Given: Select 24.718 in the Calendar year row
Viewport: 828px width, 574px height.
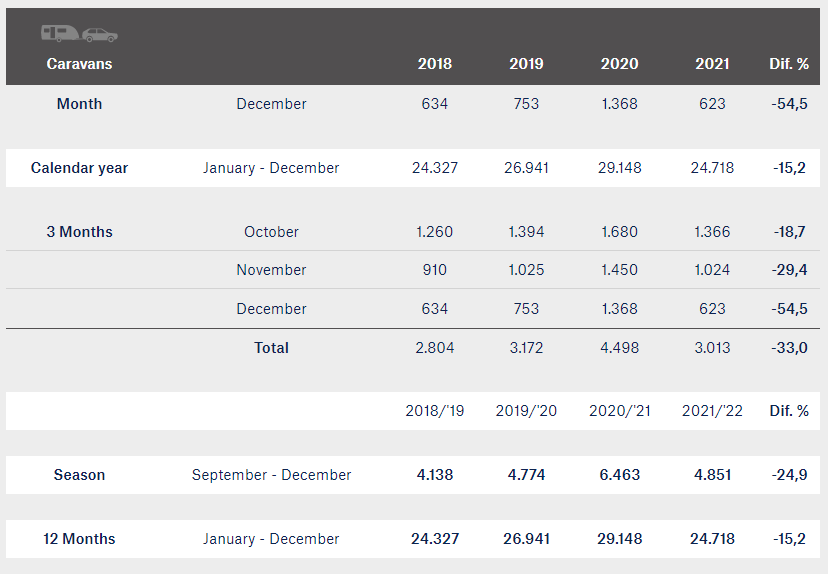Looking at the screenshot, I should coord(712,168).
